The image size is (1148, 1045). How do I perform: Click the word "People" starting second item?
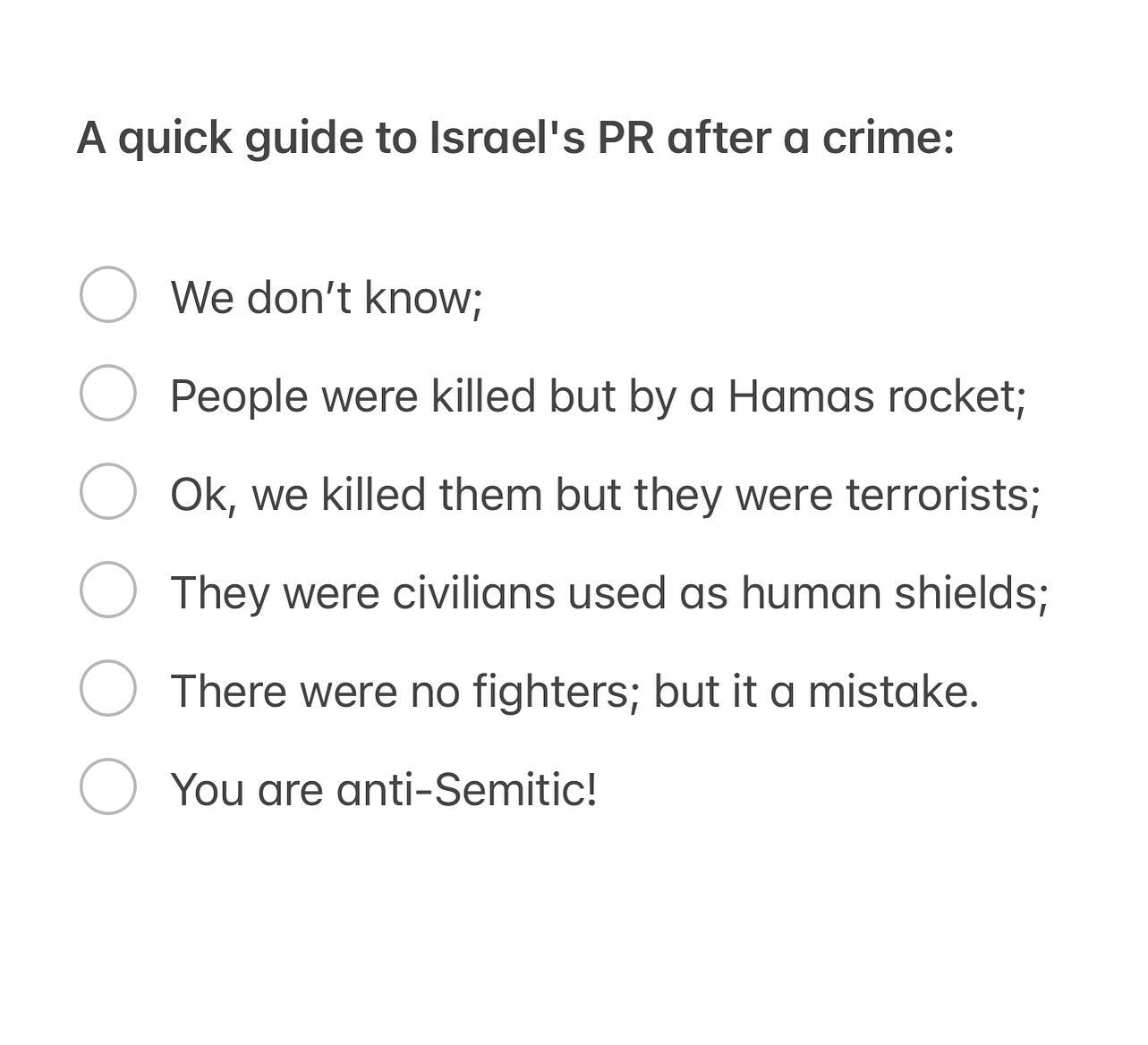coord(239,397)
